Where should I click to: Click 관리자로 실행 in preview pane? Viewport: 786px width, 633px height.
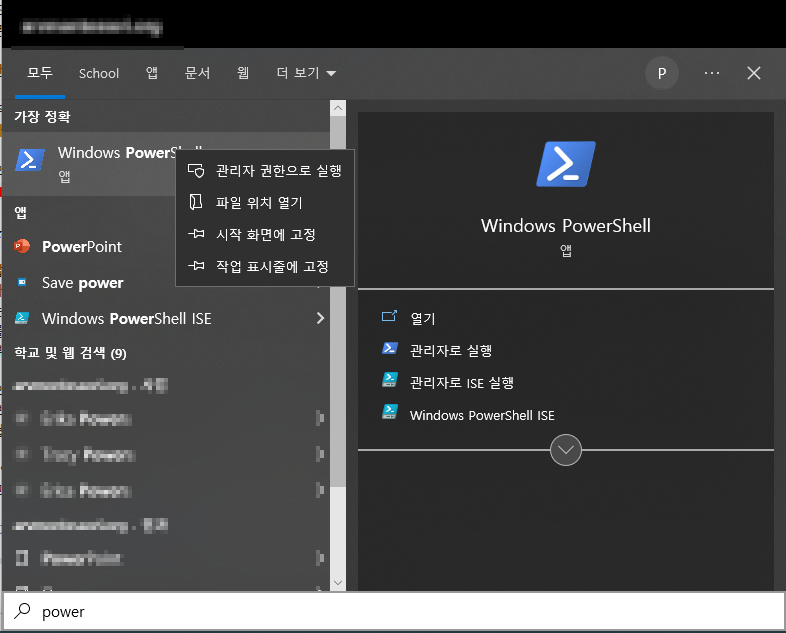(451, 350)
